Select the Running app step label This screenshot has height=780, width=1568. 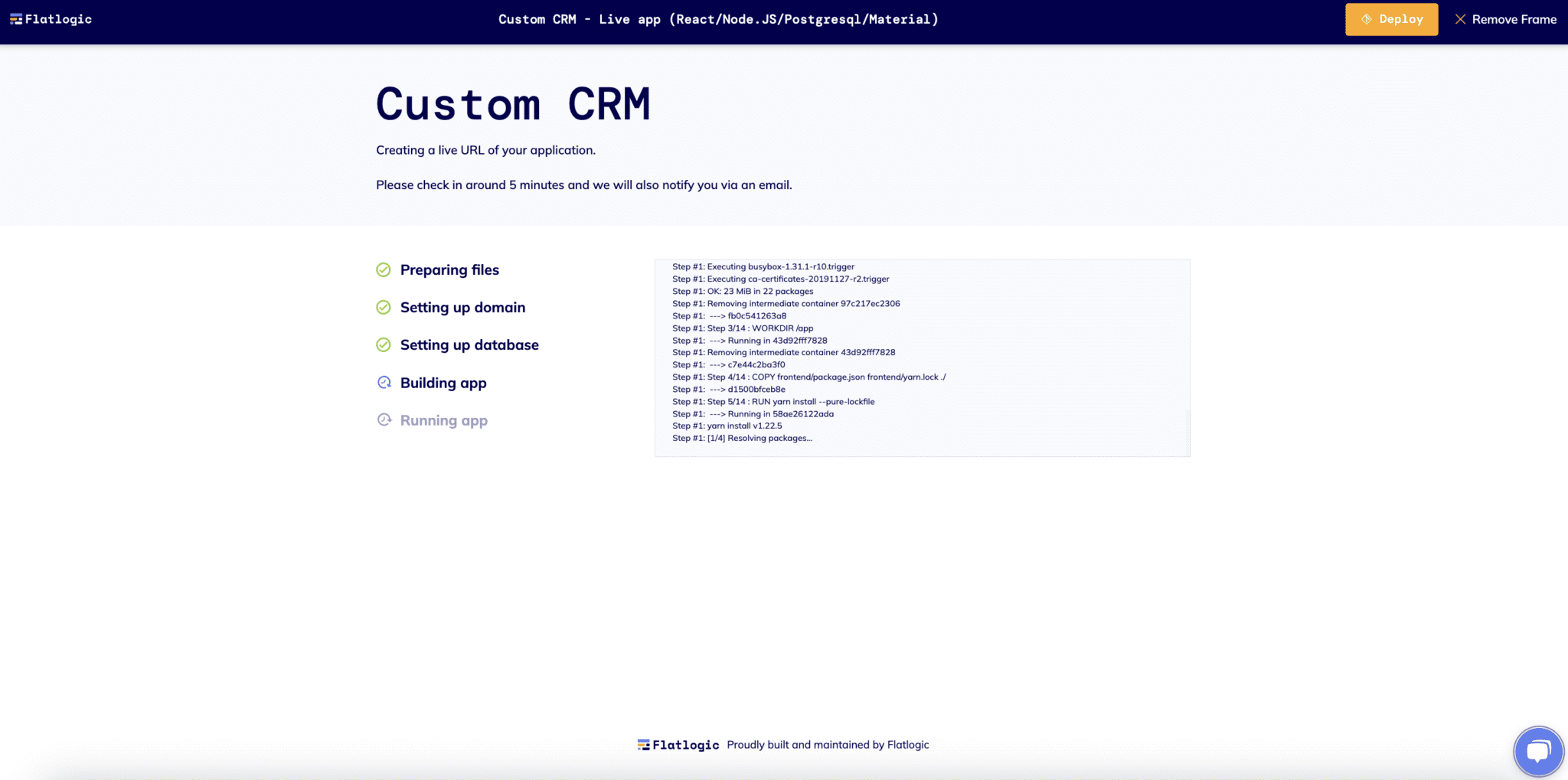point(443,420)
